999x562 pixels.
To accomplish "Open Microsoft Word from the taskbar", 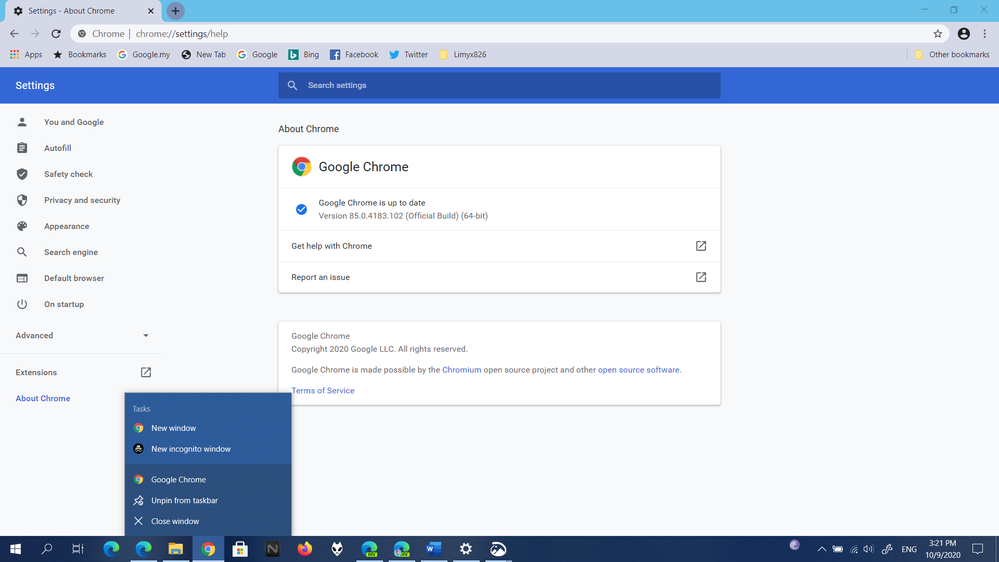I will [434, 549].
